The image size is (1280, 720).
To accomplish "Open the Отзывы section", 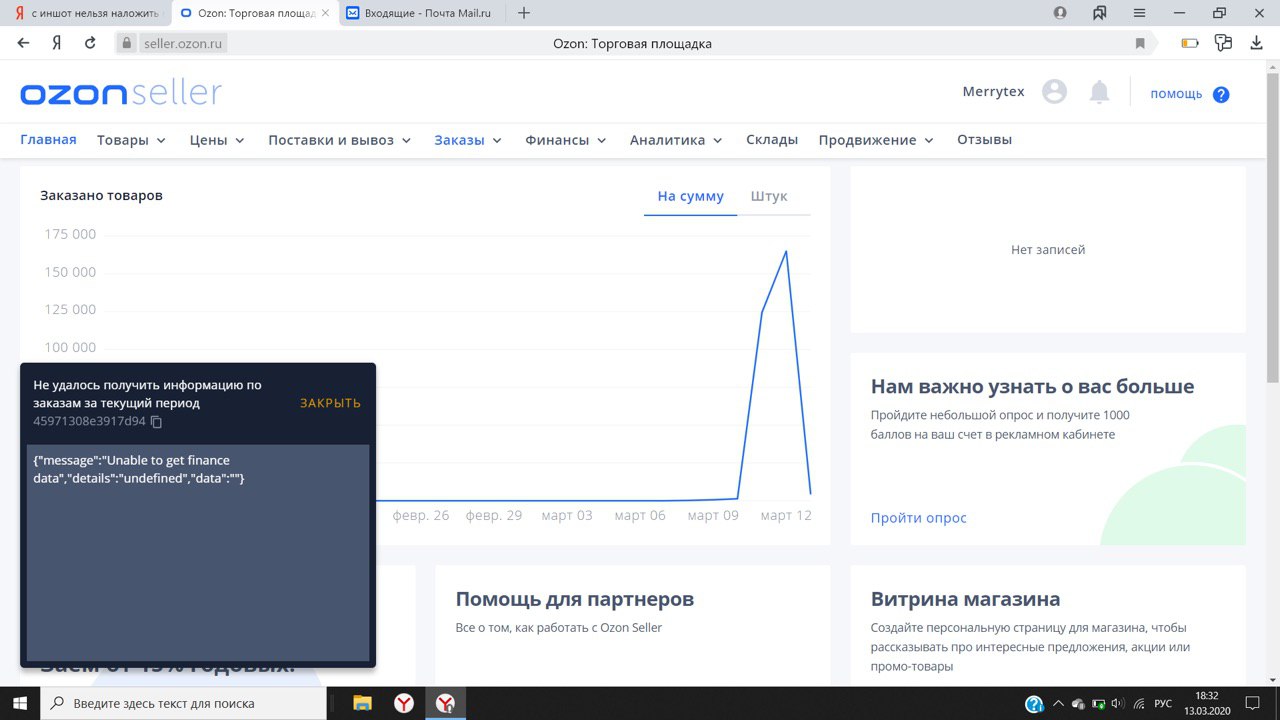I will click(x=984, y=140).
